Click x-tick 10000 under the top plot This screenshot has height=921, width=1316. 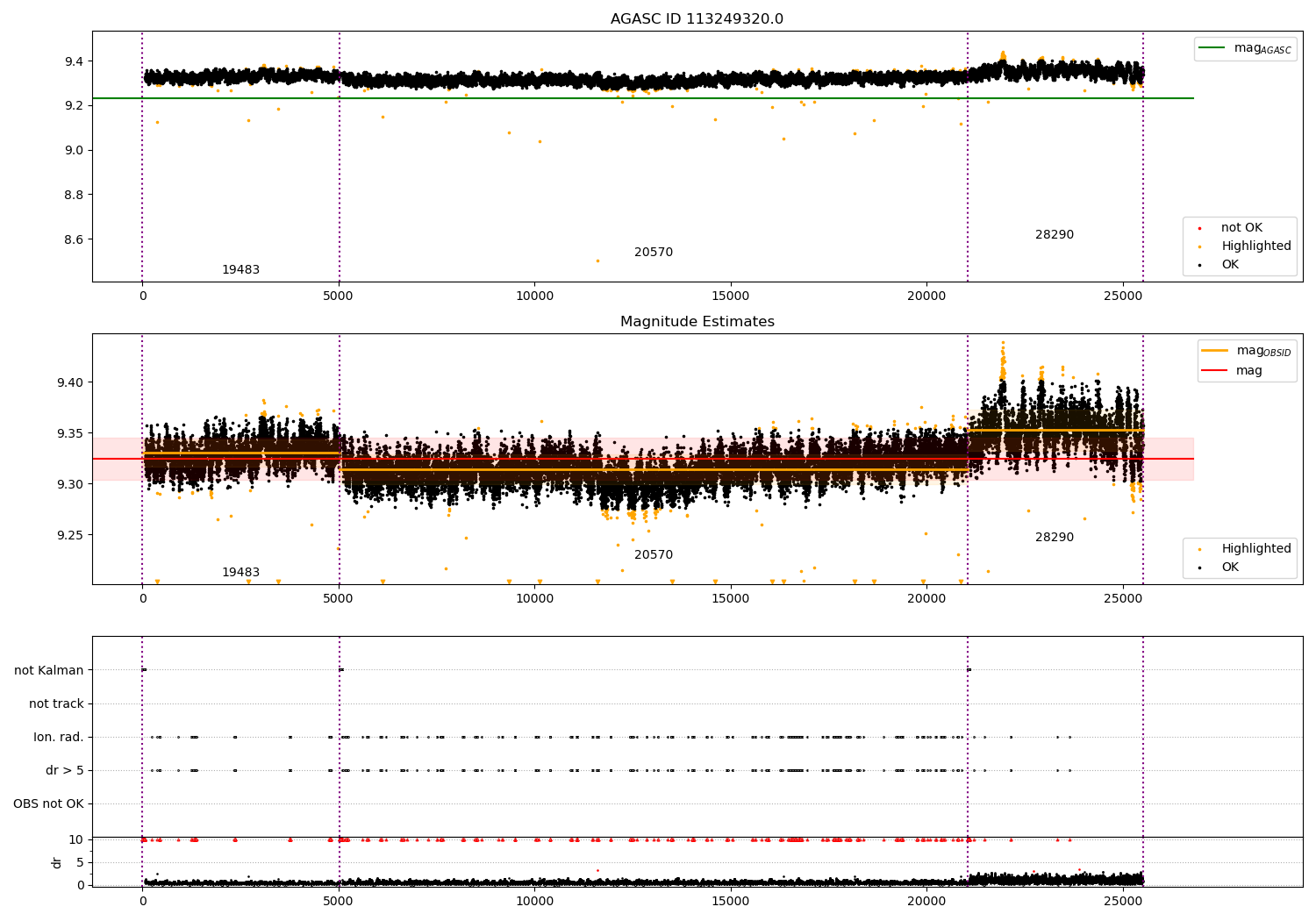pyautogui.click(x=534, y=296)
